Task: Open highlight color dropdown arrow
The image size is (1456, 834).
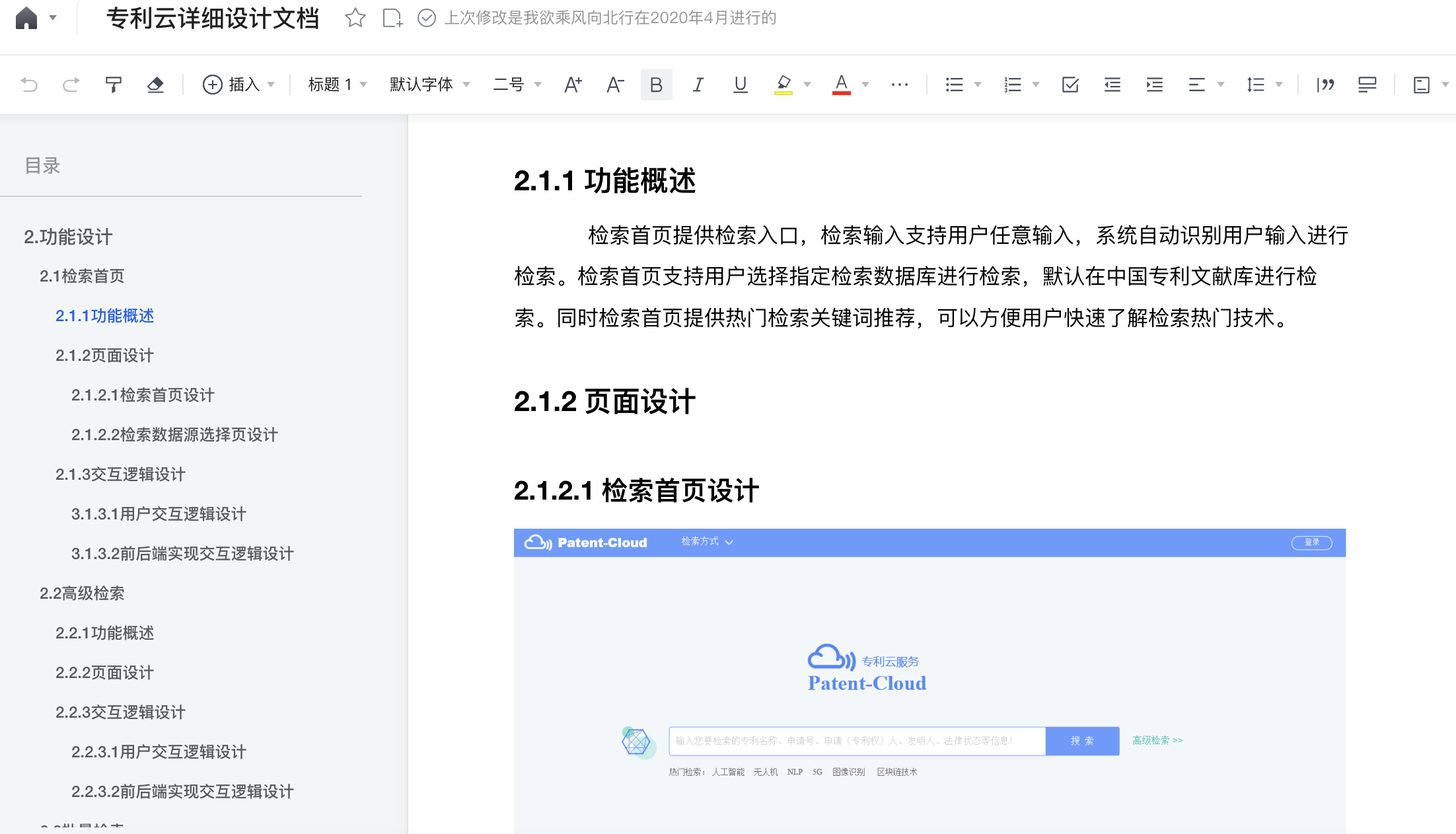Action: point(807,85)
